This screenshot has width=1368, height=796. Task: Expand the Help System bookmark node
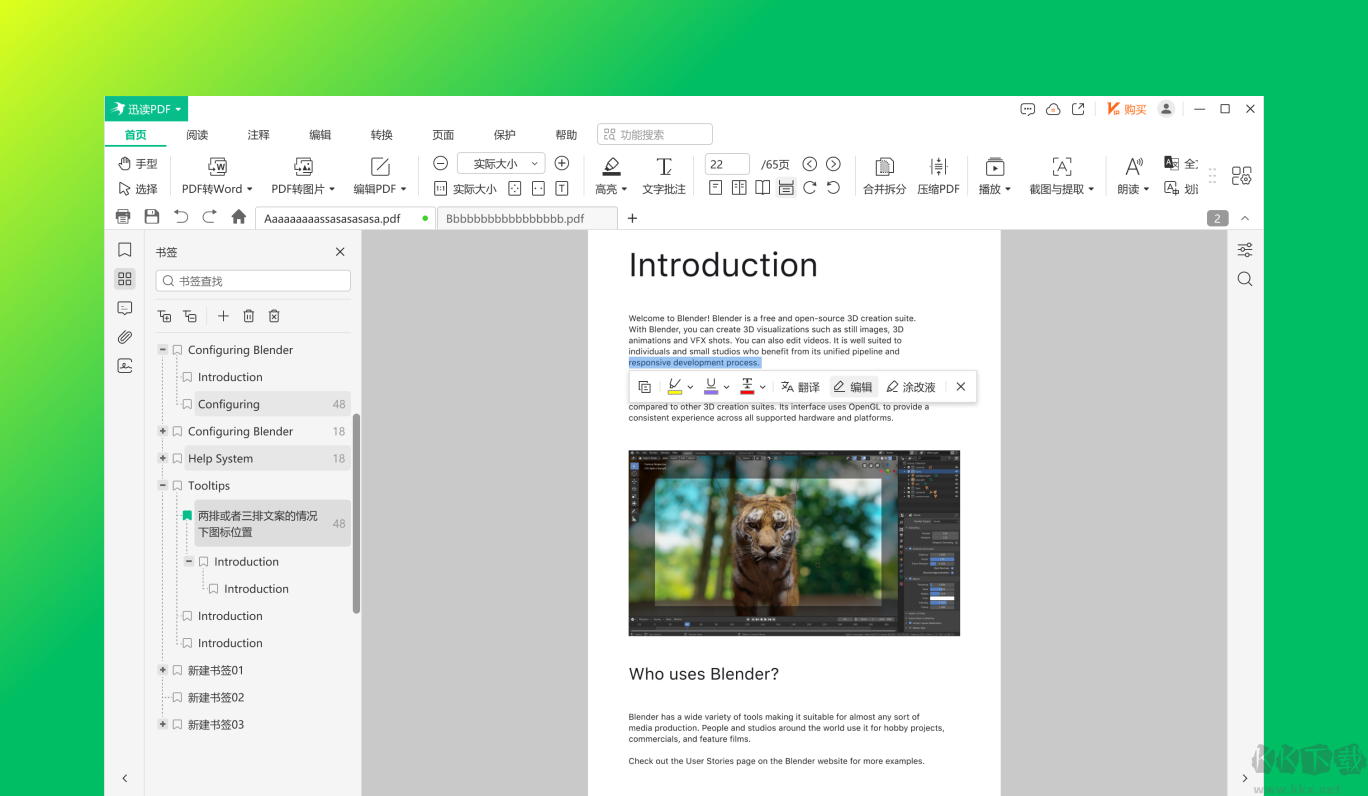point(163,458)
